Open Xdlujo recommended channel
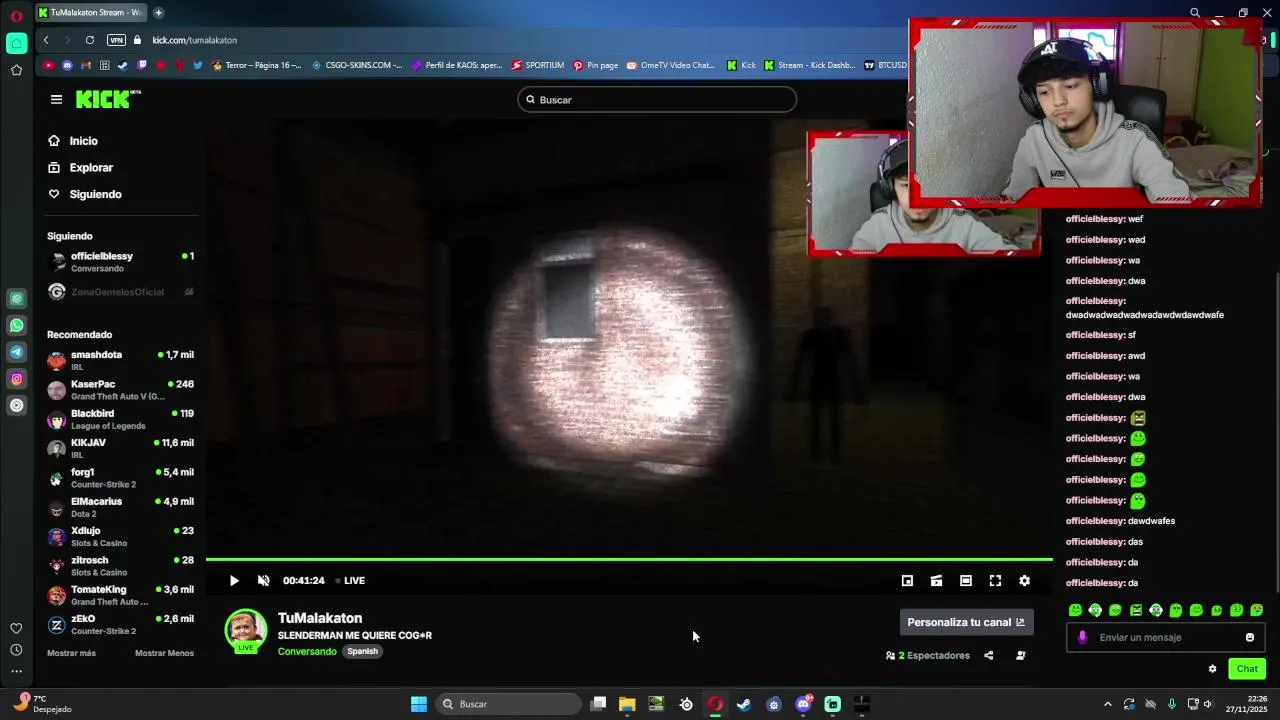The image size is (1280, 720). [120, 536]
